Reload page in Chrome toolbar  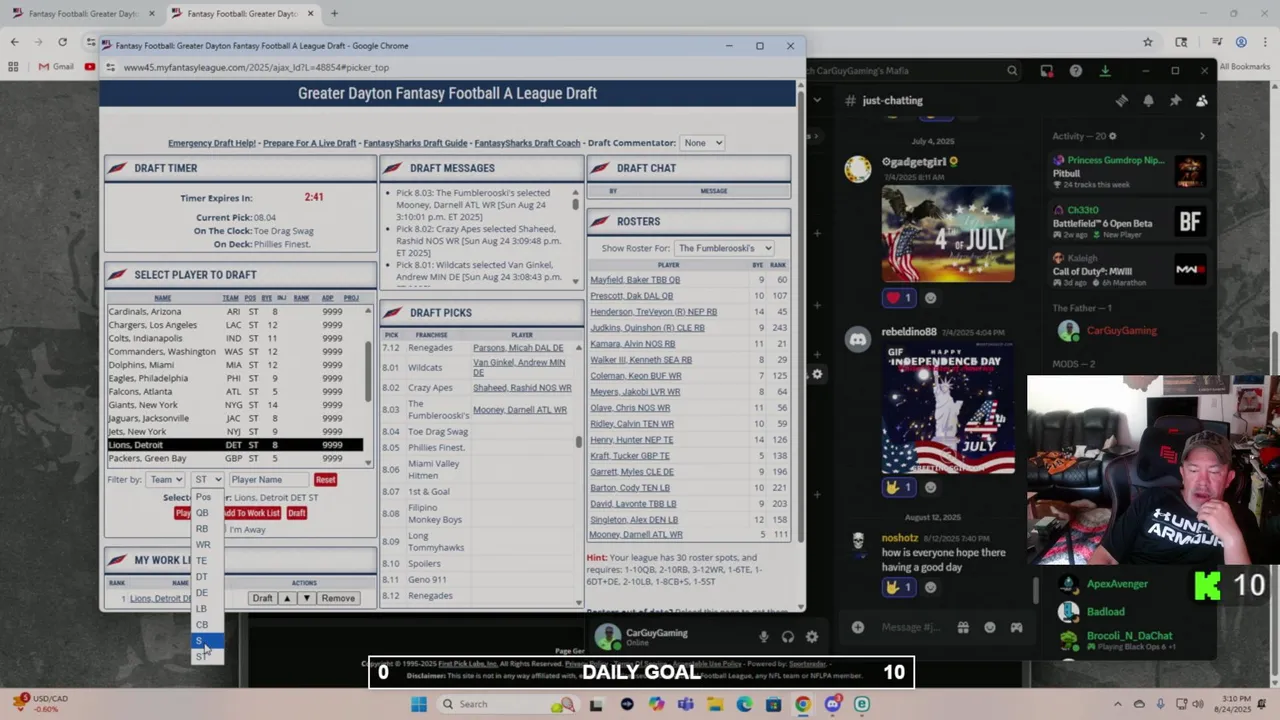click(x=62, y=42)
